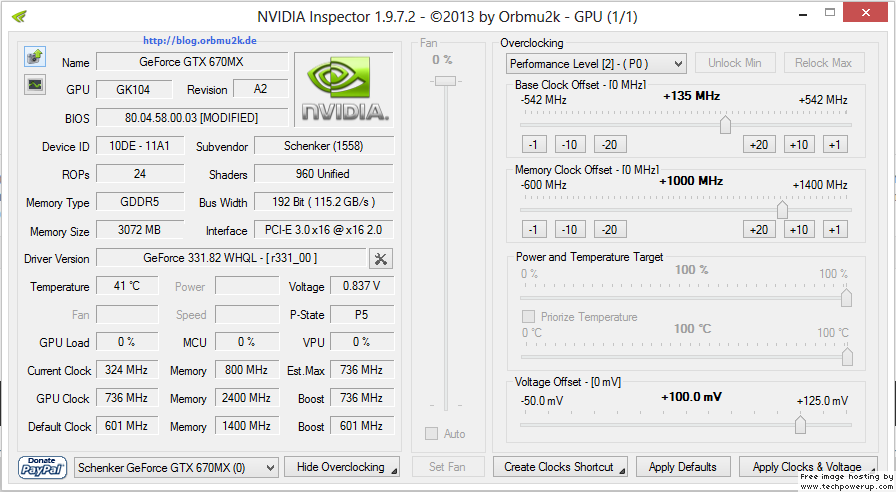Click the Device ID value 10DE - 11A1
The height and width of the screenshot is (492, 896).
pyautogui.click(x=140, y=146)
